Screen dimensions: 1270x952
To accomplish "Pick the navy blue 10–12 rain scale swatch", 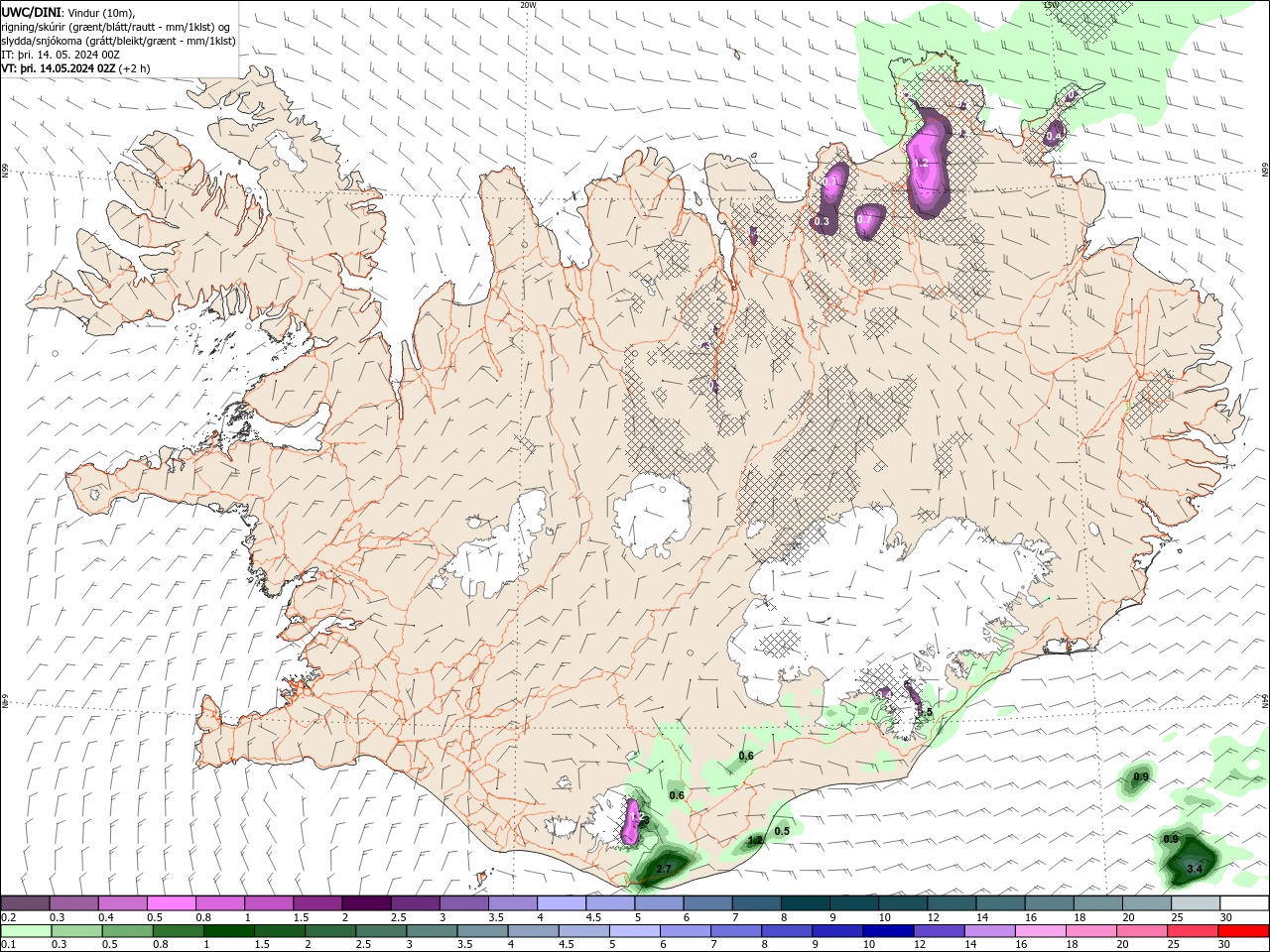I will (x=889, y=931).
